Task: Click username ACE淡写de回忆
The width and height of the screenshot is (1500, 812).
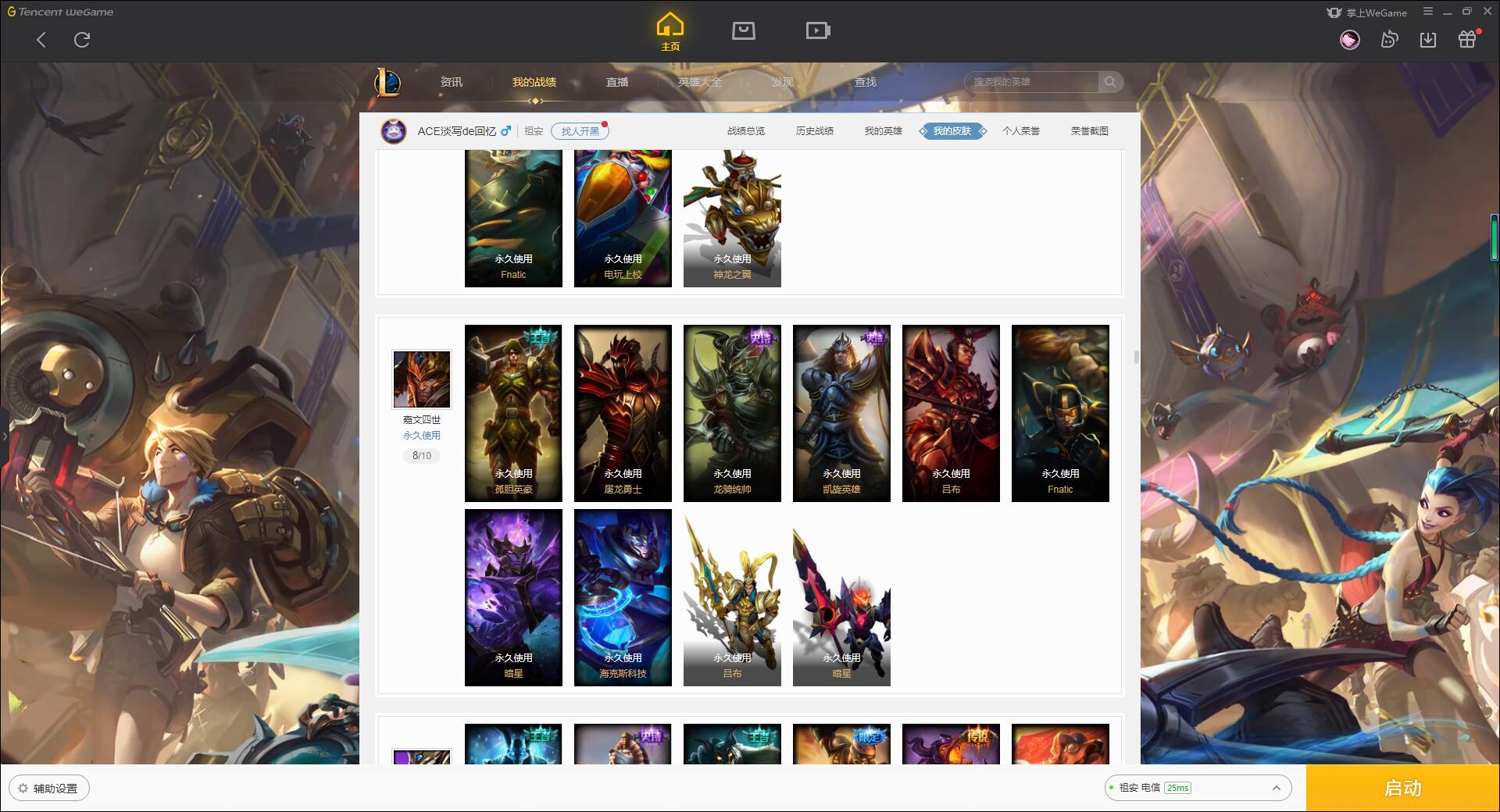Action: 456,131
